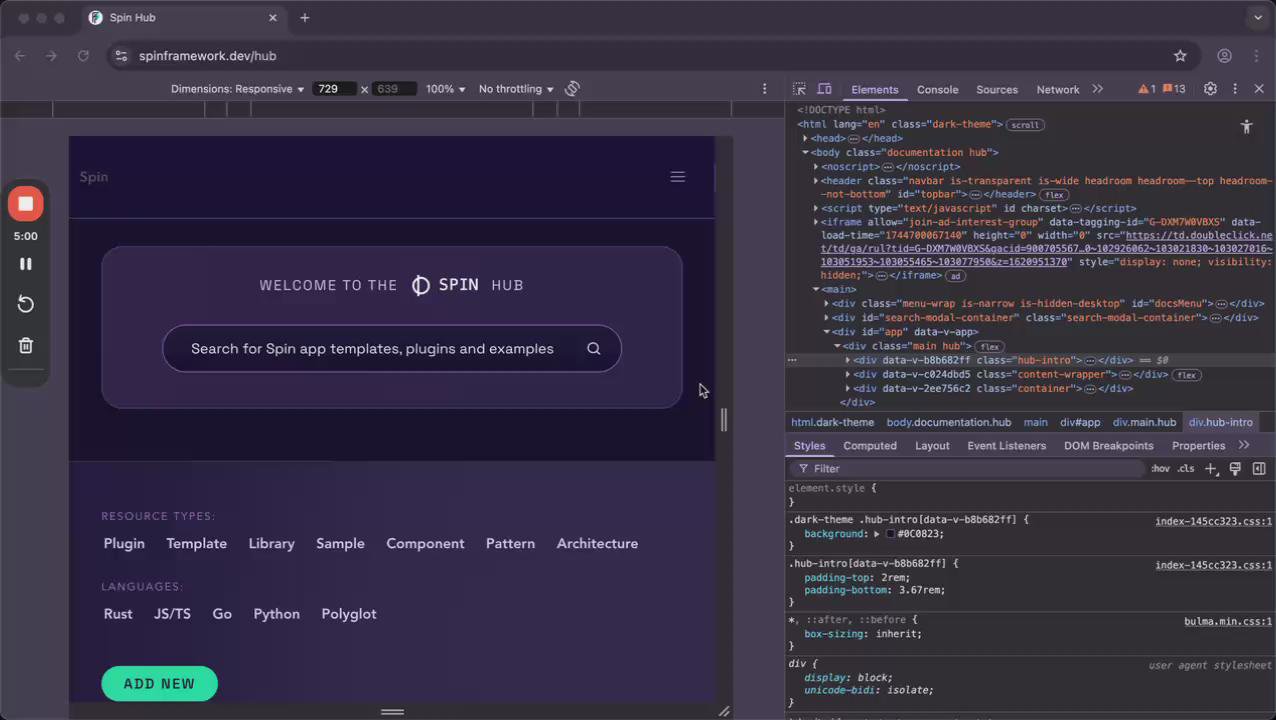Click the ADD NEW button
This screenshot has height=720, width=1276.
pyautogui.click(x=159, y=684)
